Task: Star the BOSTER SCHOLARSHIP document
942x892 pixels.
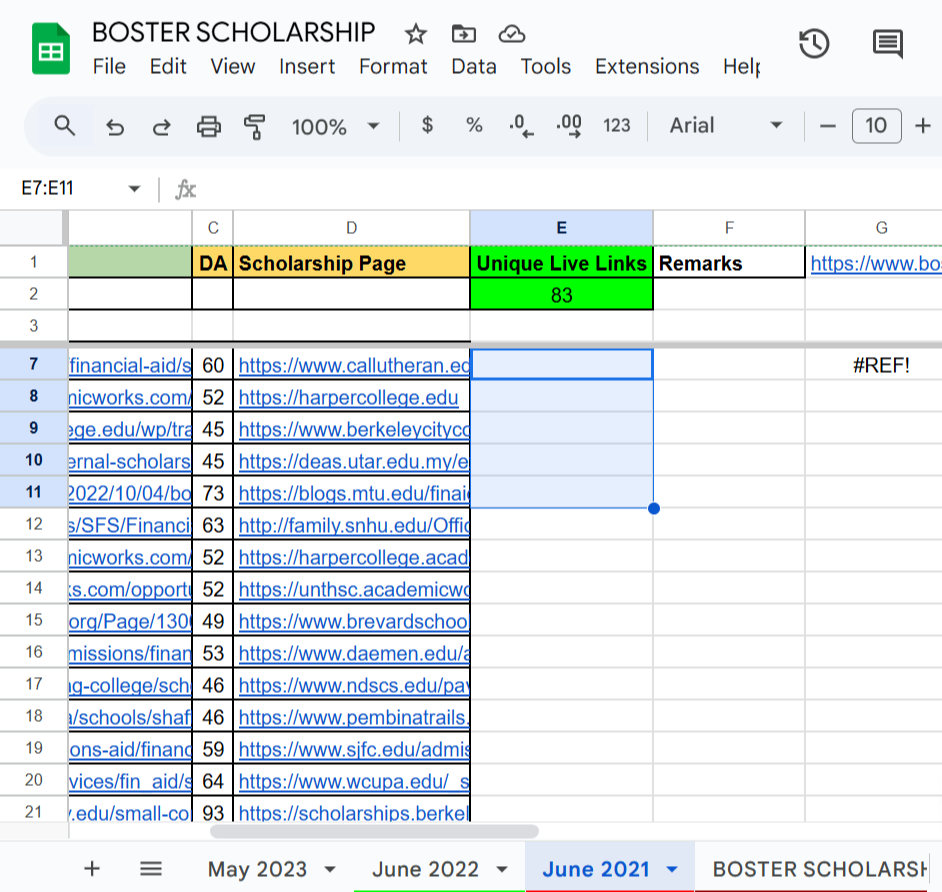Action: 415,34
